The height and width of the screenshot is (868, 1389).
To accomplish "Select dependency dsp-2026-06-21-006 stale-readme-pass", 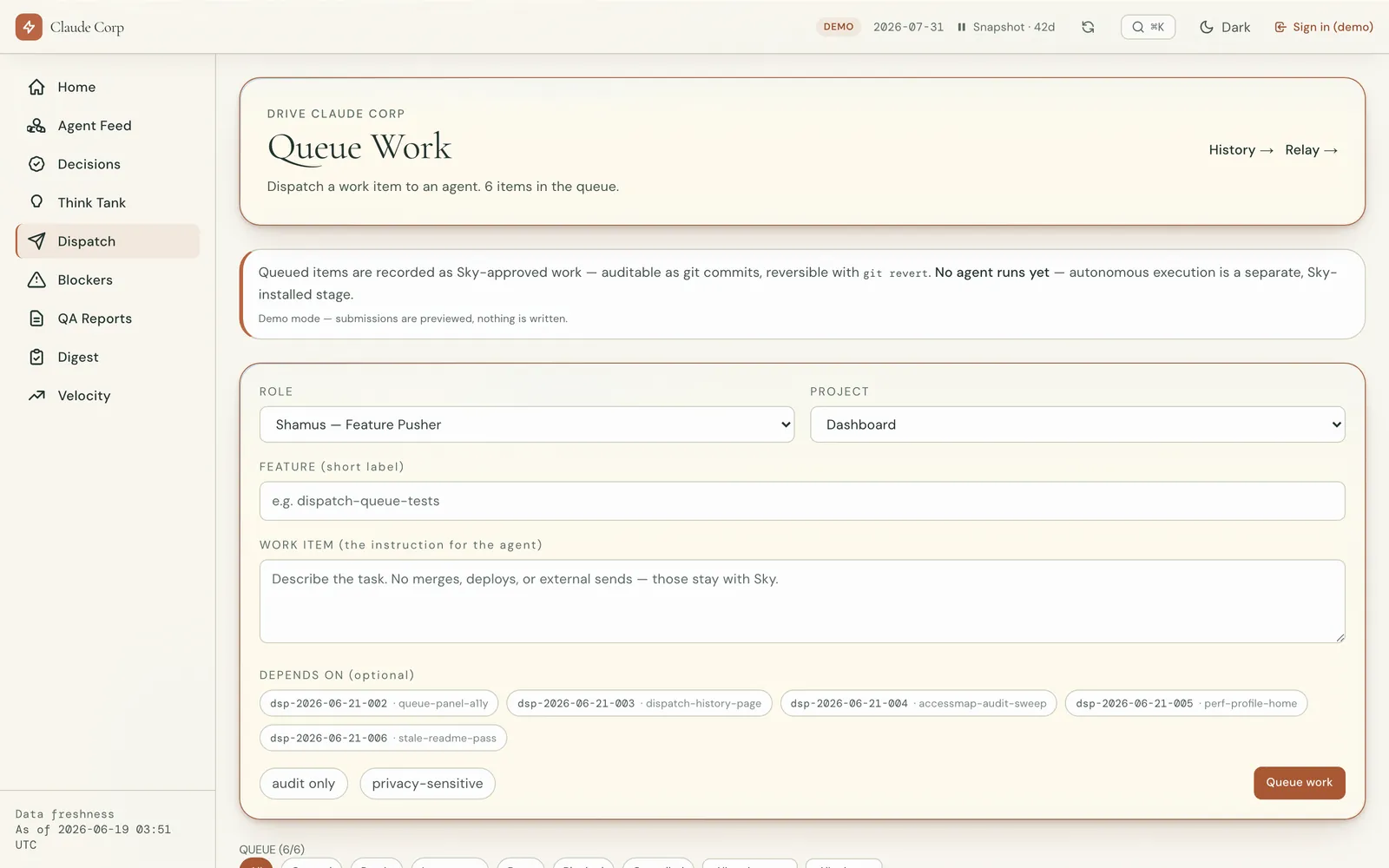I will tap(383, 738).
